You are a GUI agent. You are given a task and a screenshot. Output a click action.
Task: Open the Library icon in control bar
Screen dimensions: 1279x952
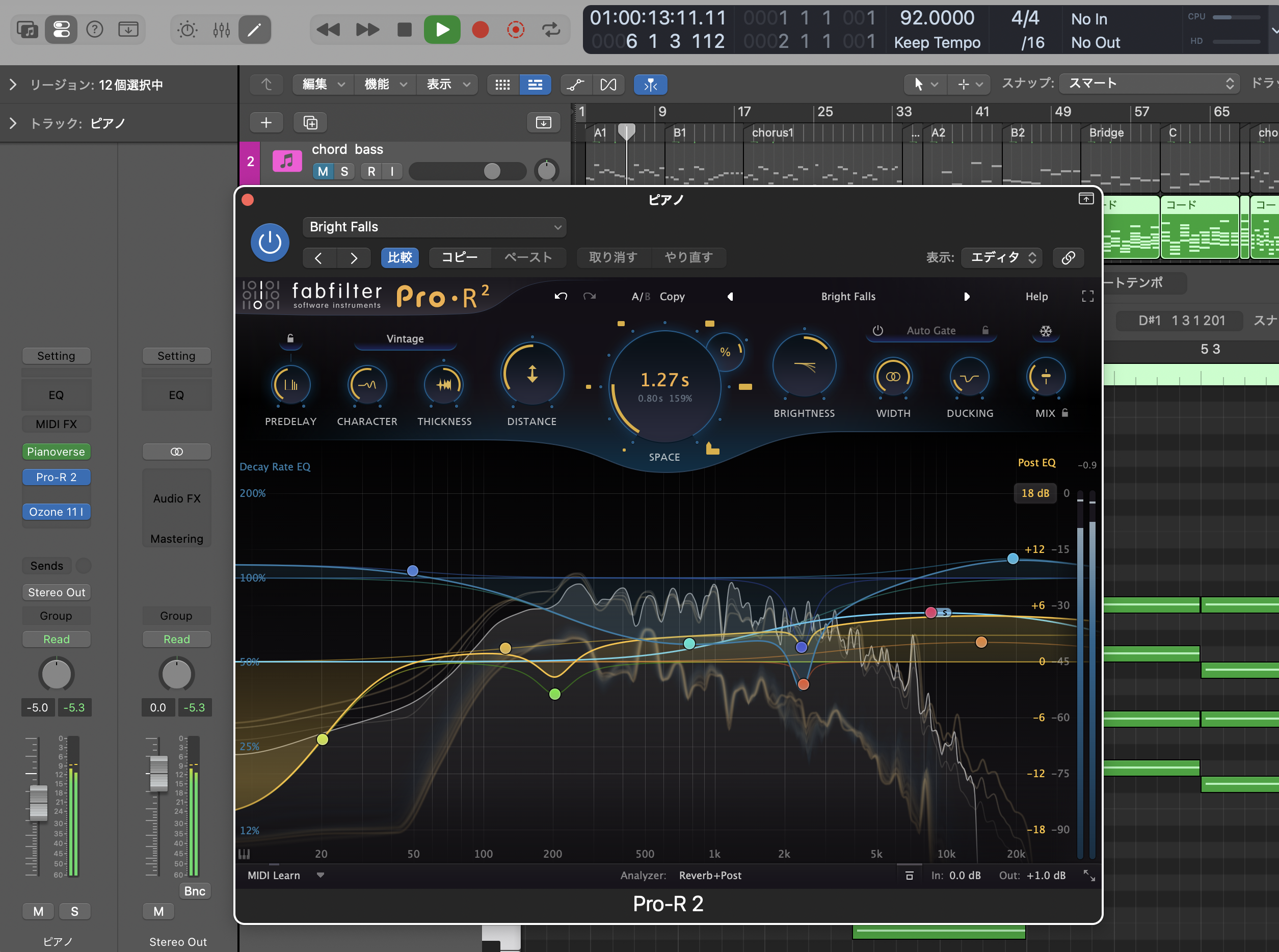point(26,29)
